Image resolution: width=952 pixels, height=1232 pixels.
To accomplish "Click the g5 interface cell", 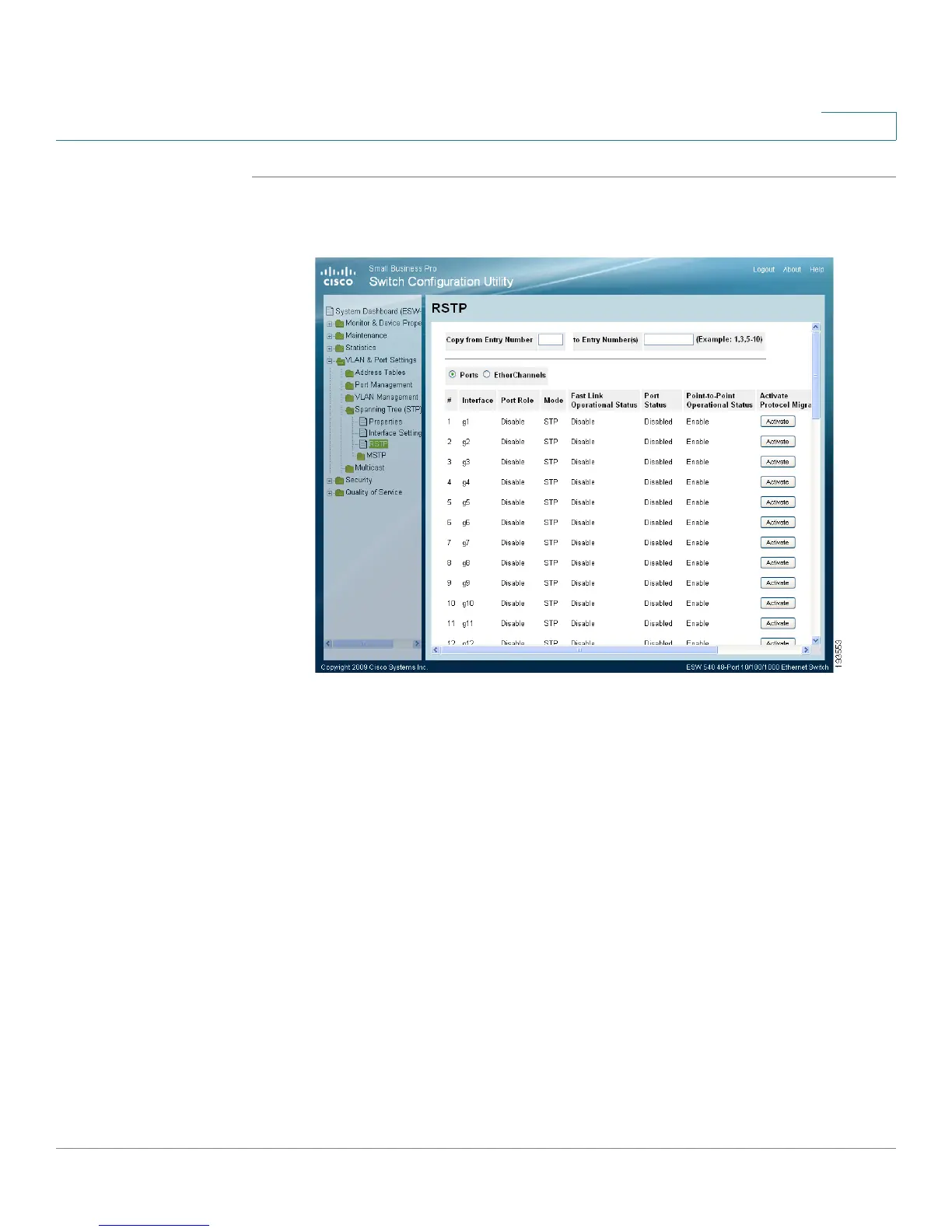I will coord(466,502).
